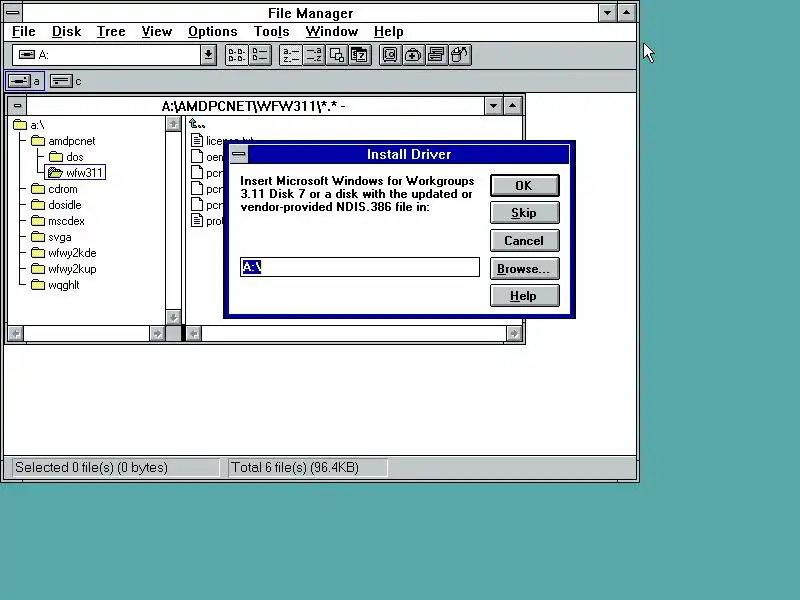Screen dimensions: 800x600
Task: Click the svga folder in tree
Action: point(51,237)
